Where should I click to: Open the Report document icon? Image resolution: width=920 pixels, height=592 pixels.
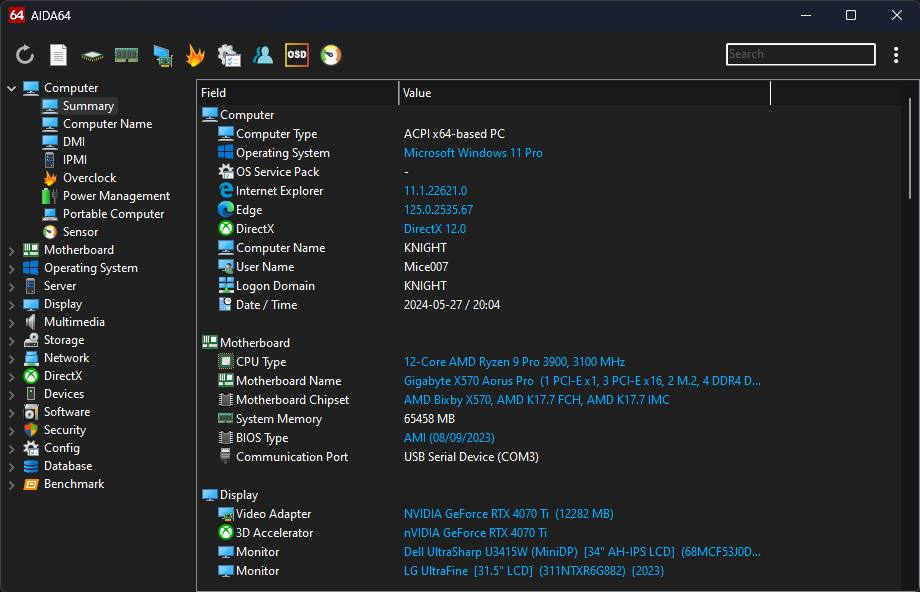pos(59,55)
